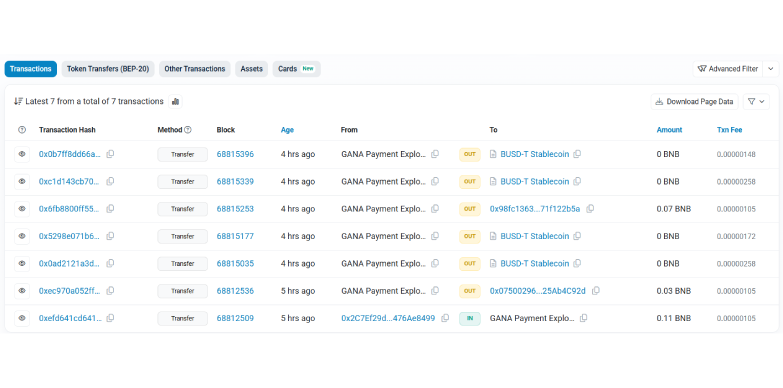Image resolution: width=783 pixels, height=388 pixels.
Task: Click the 0.11 BNB amount
Action: tap(674, 318)
